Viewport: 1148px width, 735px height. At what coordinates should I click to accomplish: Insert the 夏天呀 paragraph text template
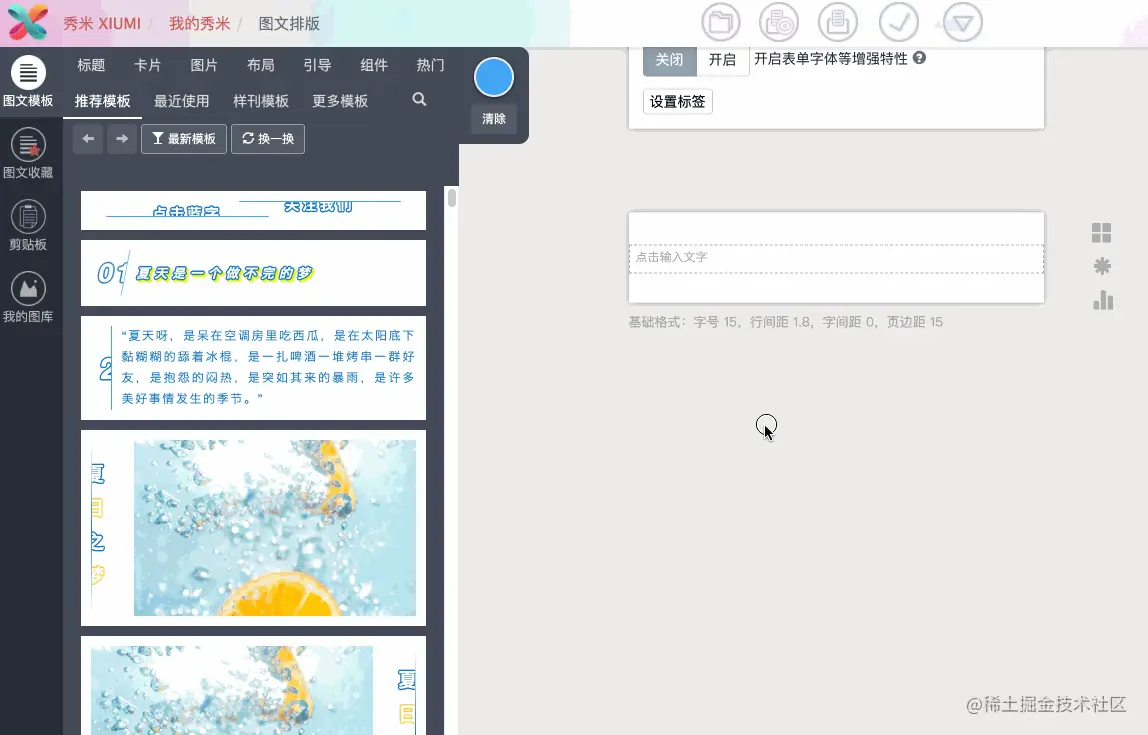coord(253,368)
